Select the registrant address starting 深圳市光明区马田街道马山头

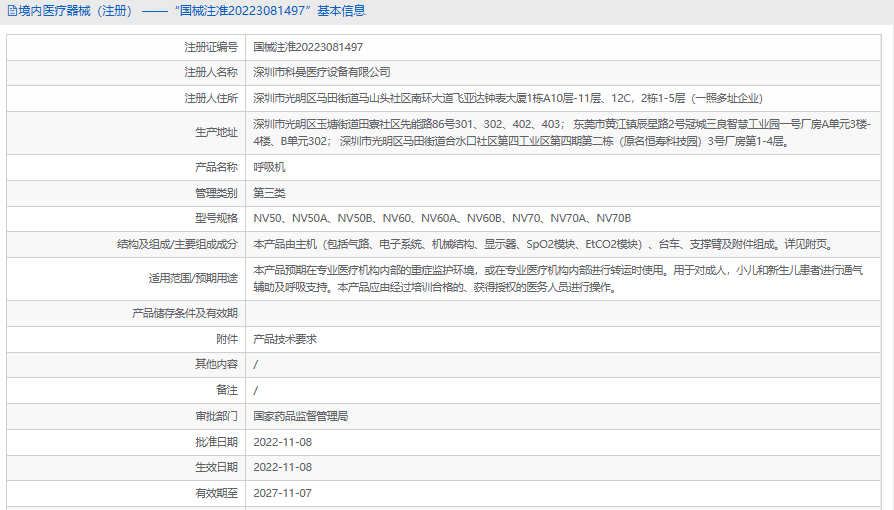507,98
